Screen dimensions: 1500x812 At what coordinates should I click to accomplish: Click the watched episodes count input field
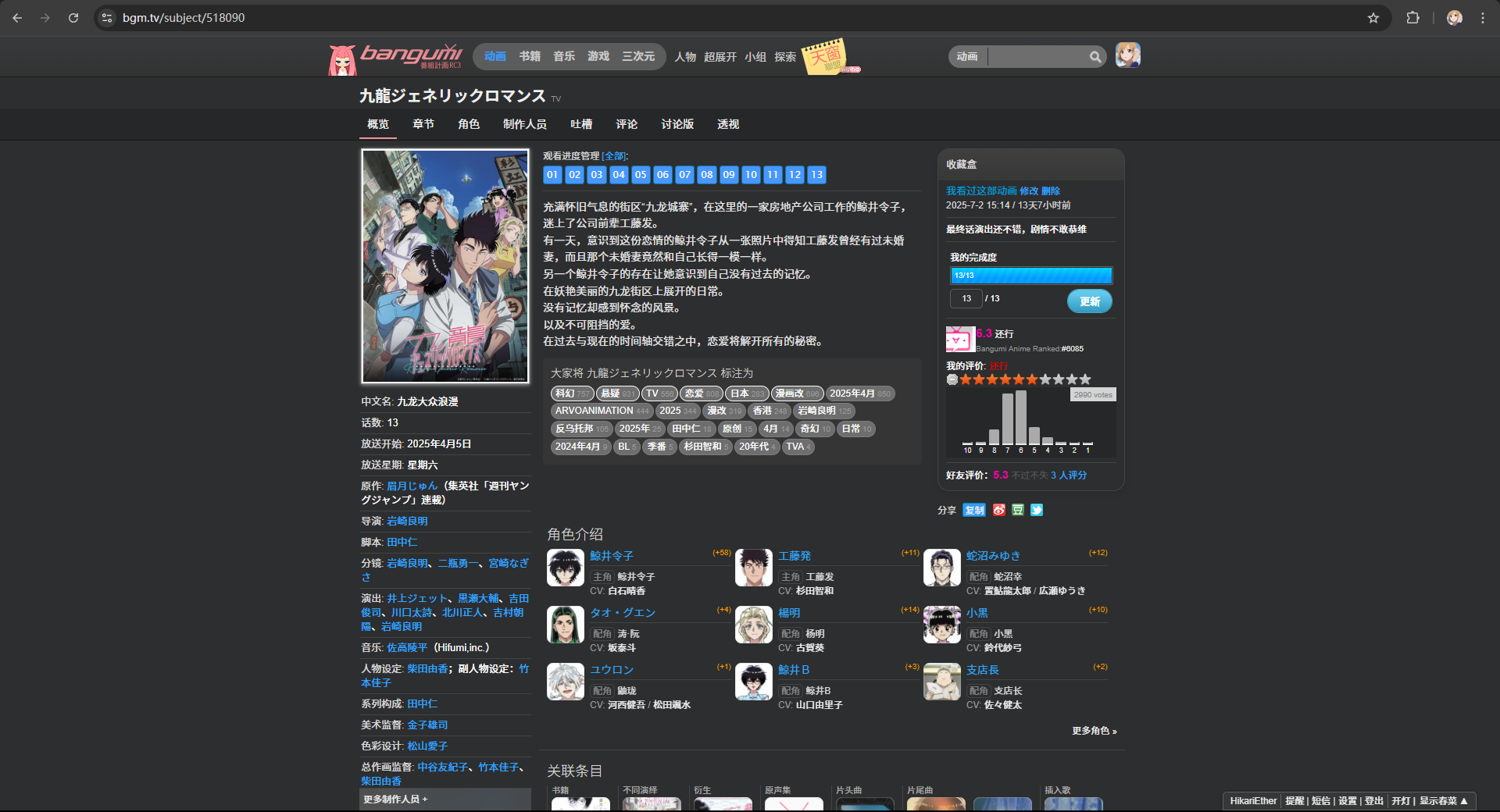point(966,298)
